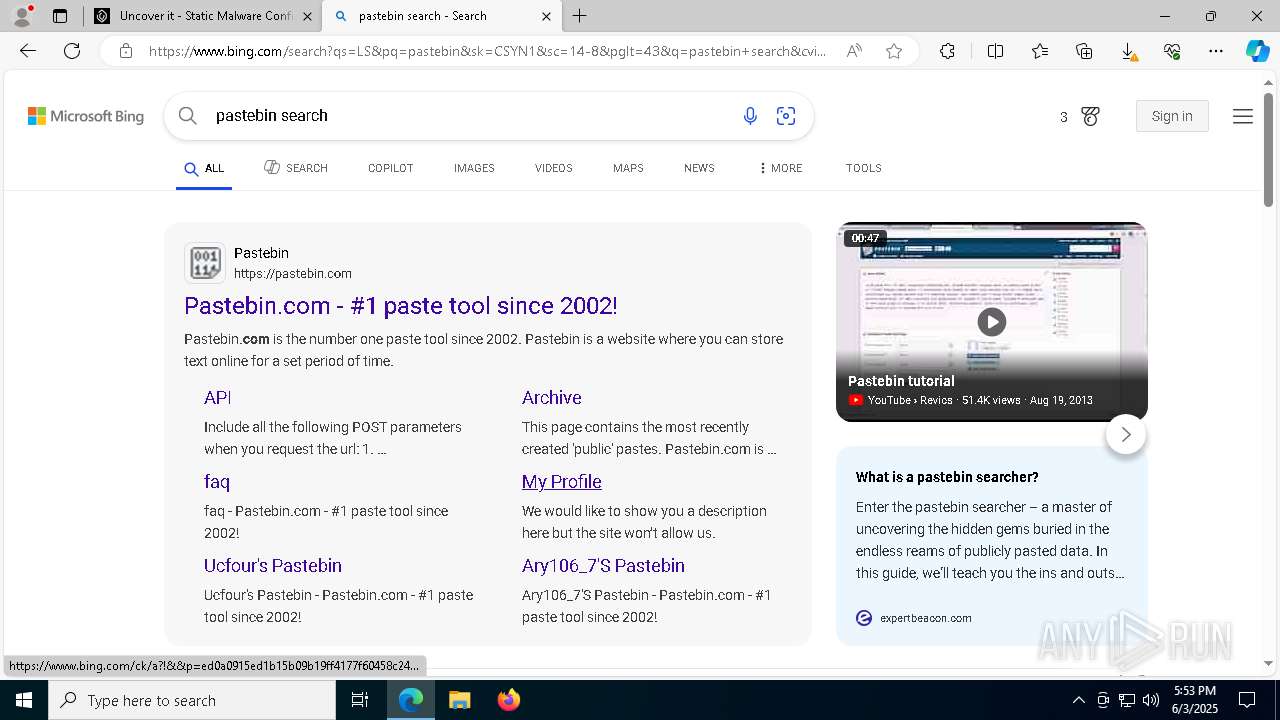
Task: Click the browser back arrow
Action: [x=28, y=51]
